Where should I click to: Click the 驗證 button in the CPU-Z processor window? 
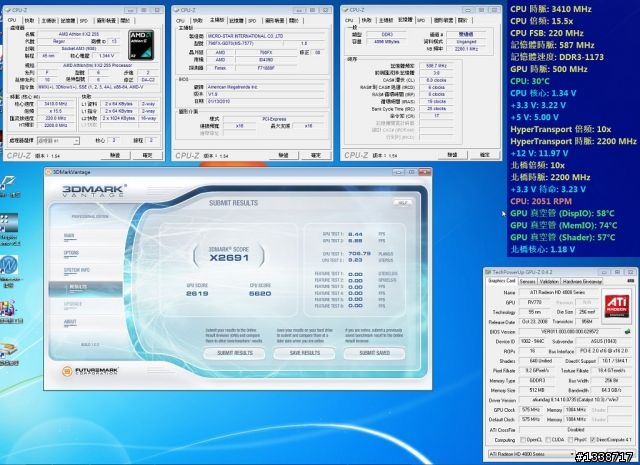tap(115, 155)
